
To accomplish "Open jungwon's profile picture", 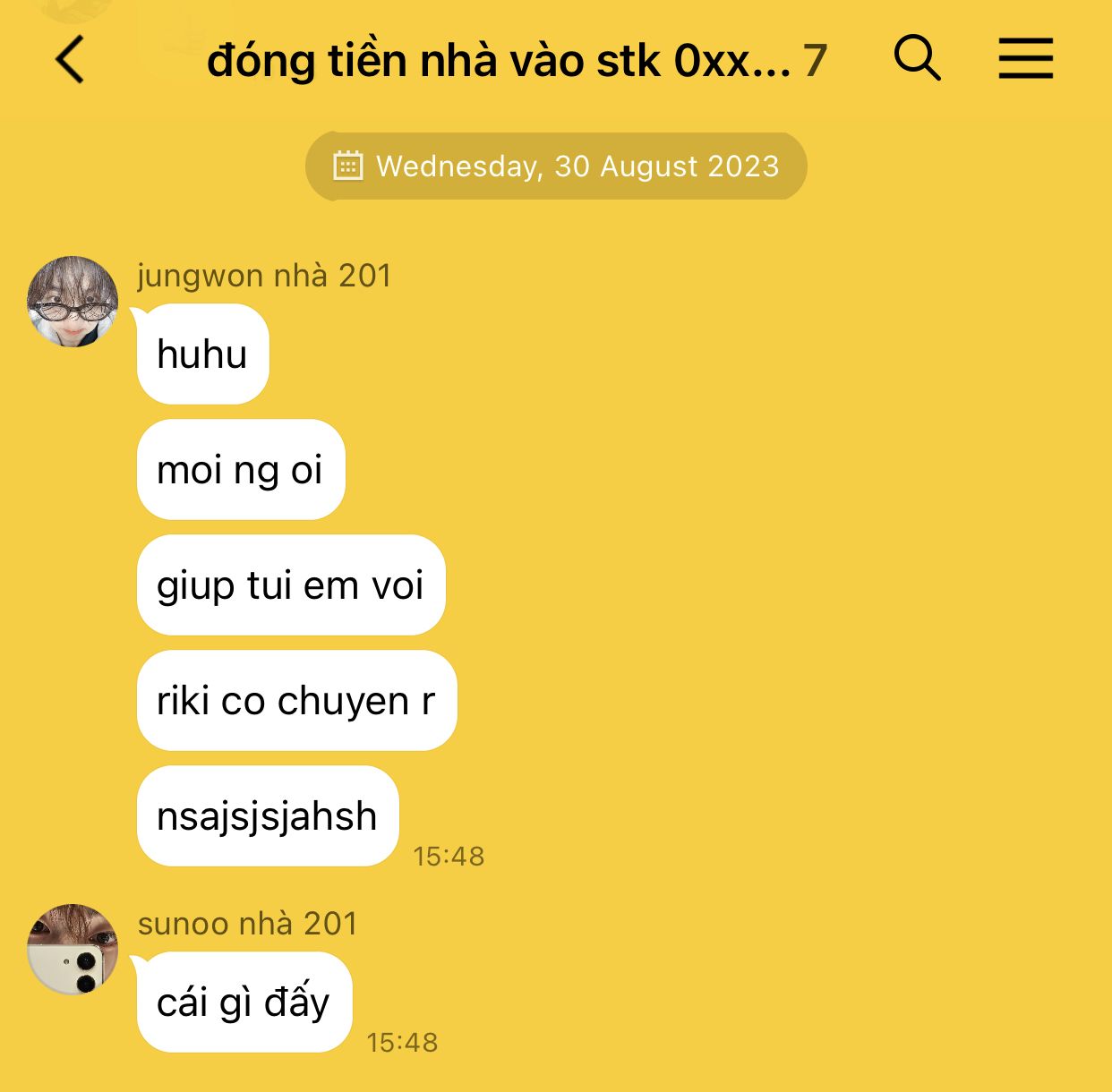I will tap(73, 302).
